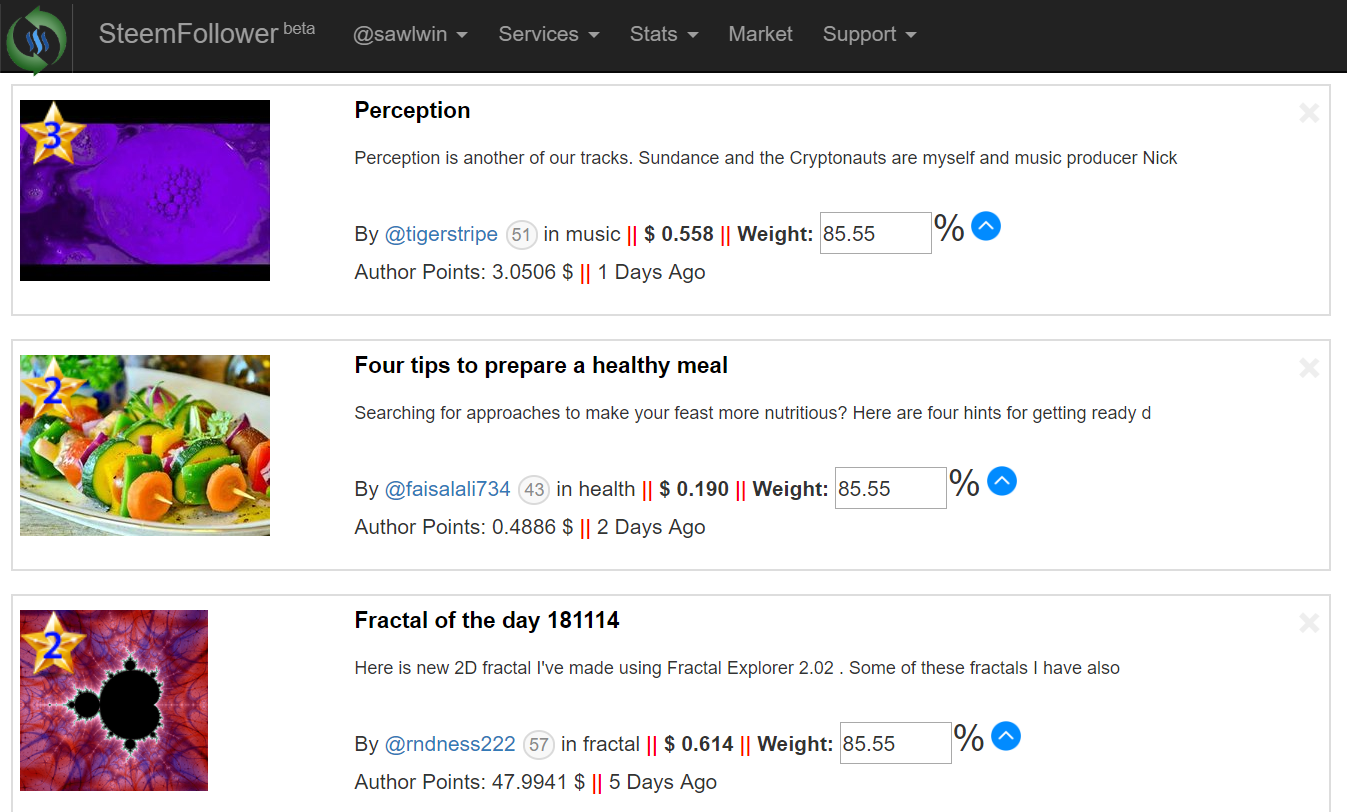Visit @tigerstripe author profile
The height and width of the screenshot is (812, 1347).
pyautogui.click(x=441, y=234)
